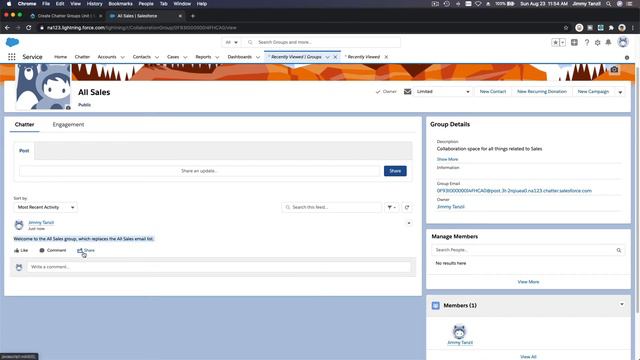The height and width of the screenshot is (360, 640).
Task: Open the Favorites star icon
Action: [556, 42]
